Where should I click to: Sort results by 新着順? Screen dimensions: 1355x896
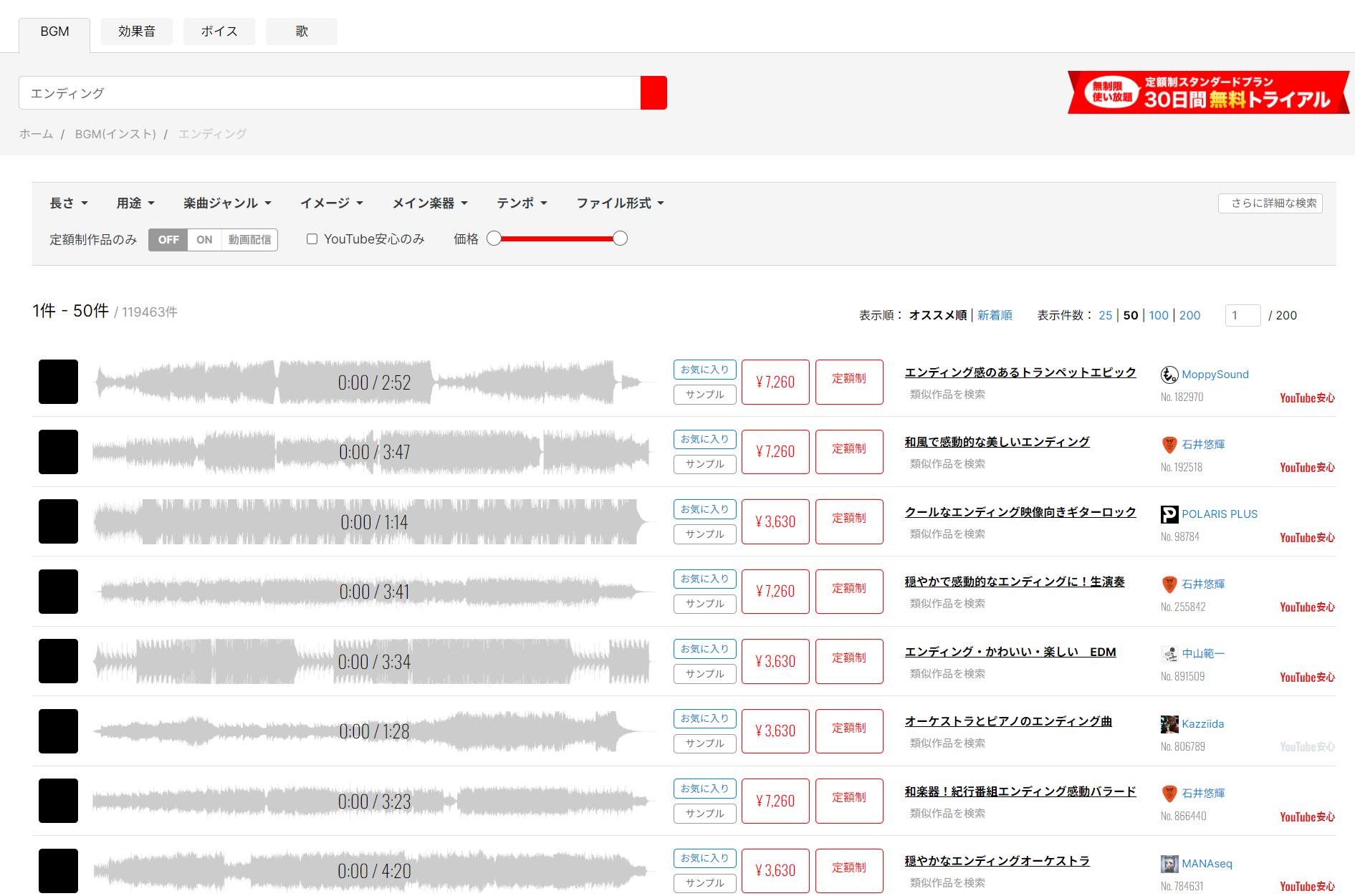point(995,315)
